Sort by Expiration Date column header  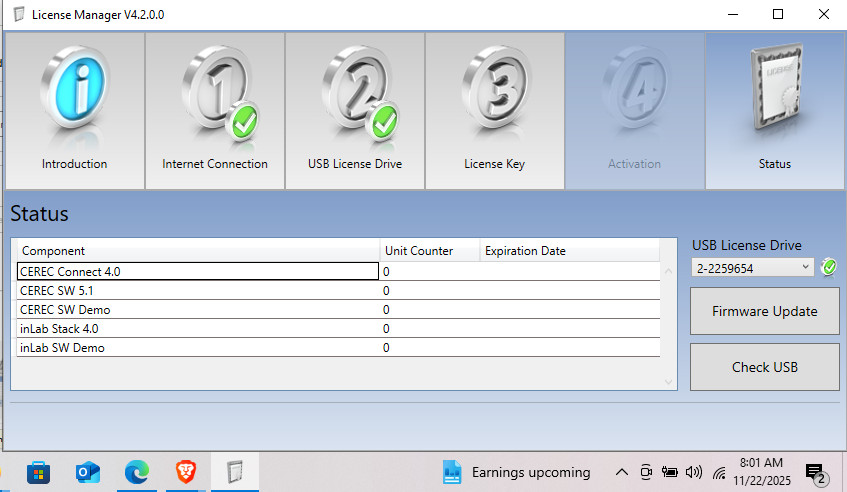(x=570, y=251)
